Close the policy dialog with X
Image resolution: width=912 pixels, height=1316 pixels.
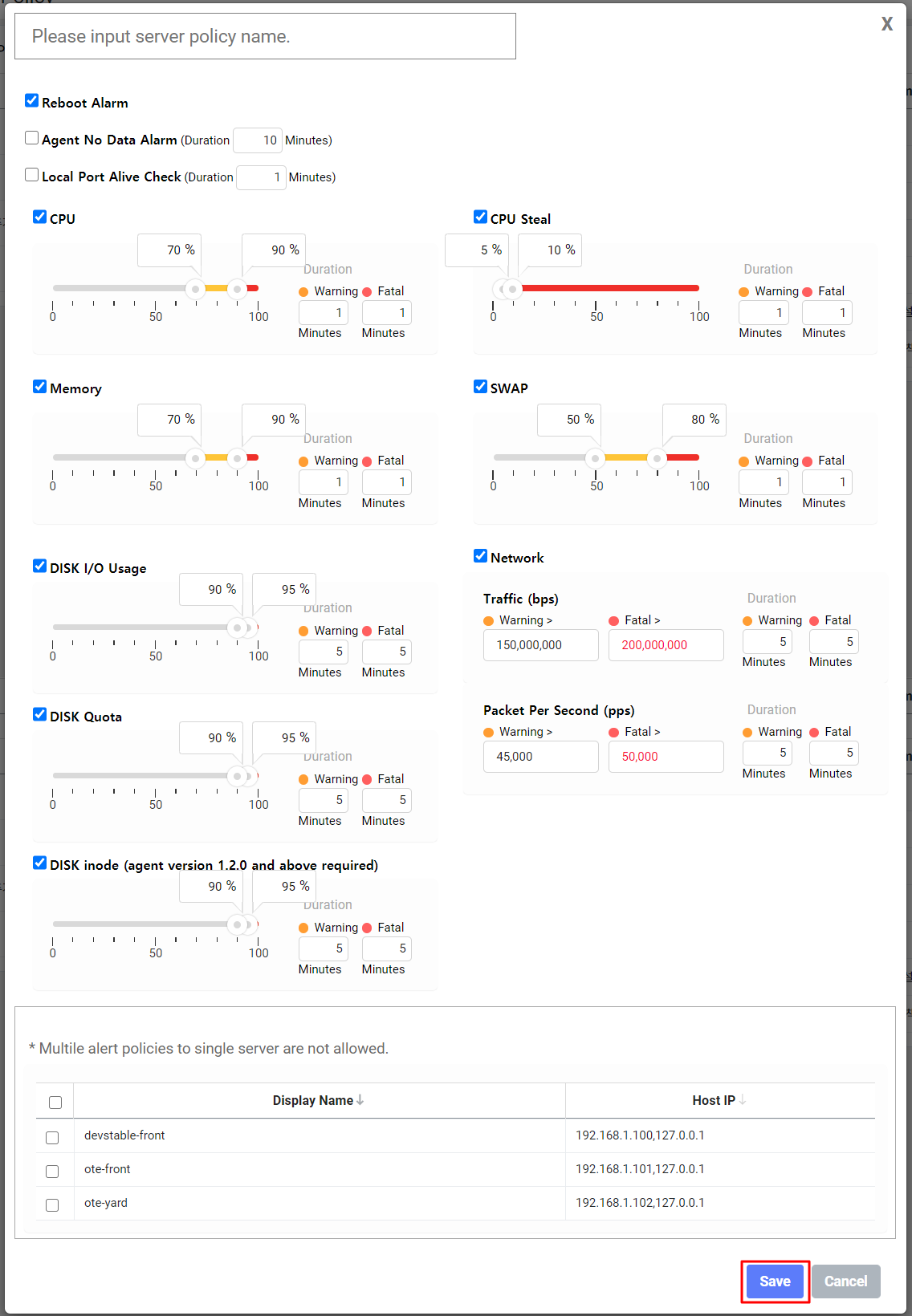[886, 24]
